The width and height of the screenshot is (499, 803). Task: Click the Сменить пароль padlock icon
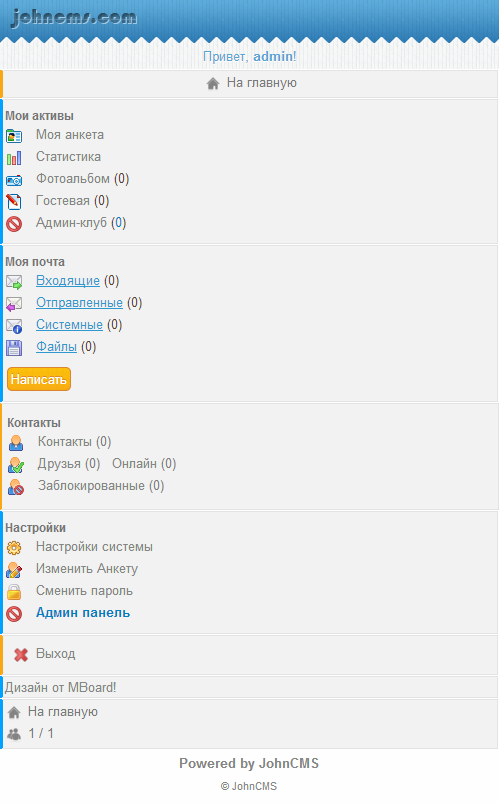point(14,592)
